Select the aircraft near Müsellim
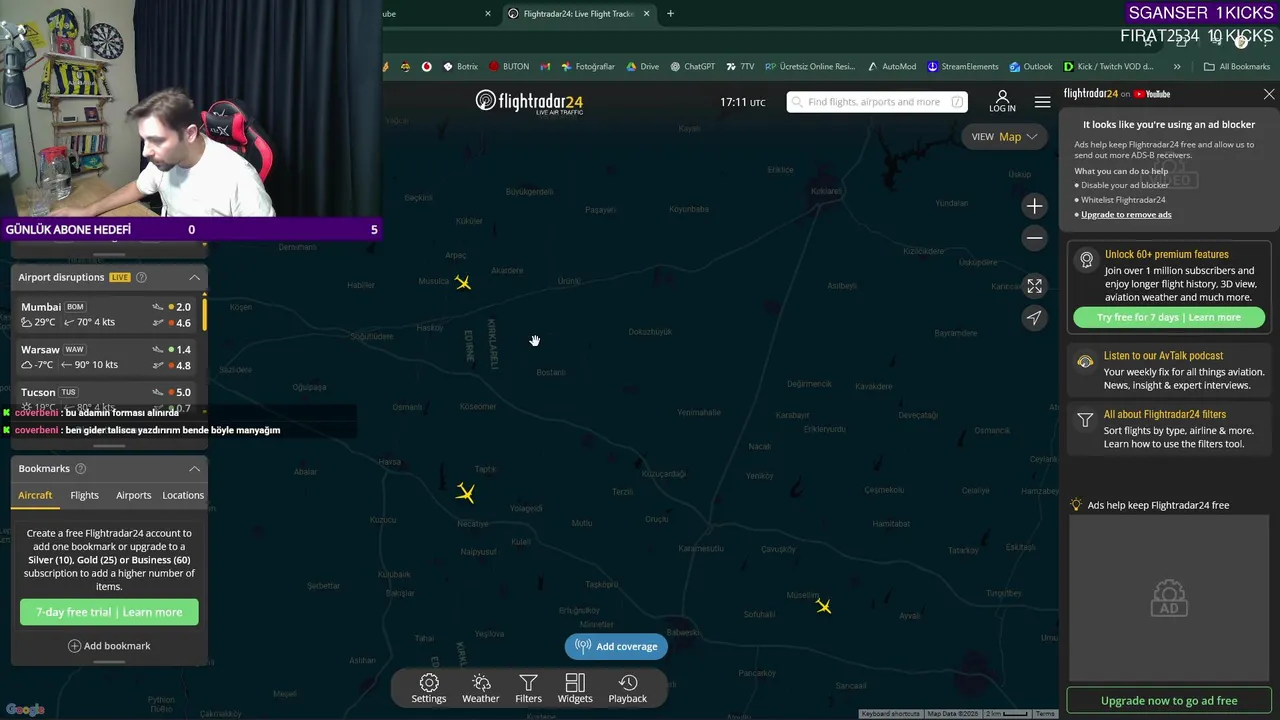Screen dimensions: 1280x720 (823, 606)
